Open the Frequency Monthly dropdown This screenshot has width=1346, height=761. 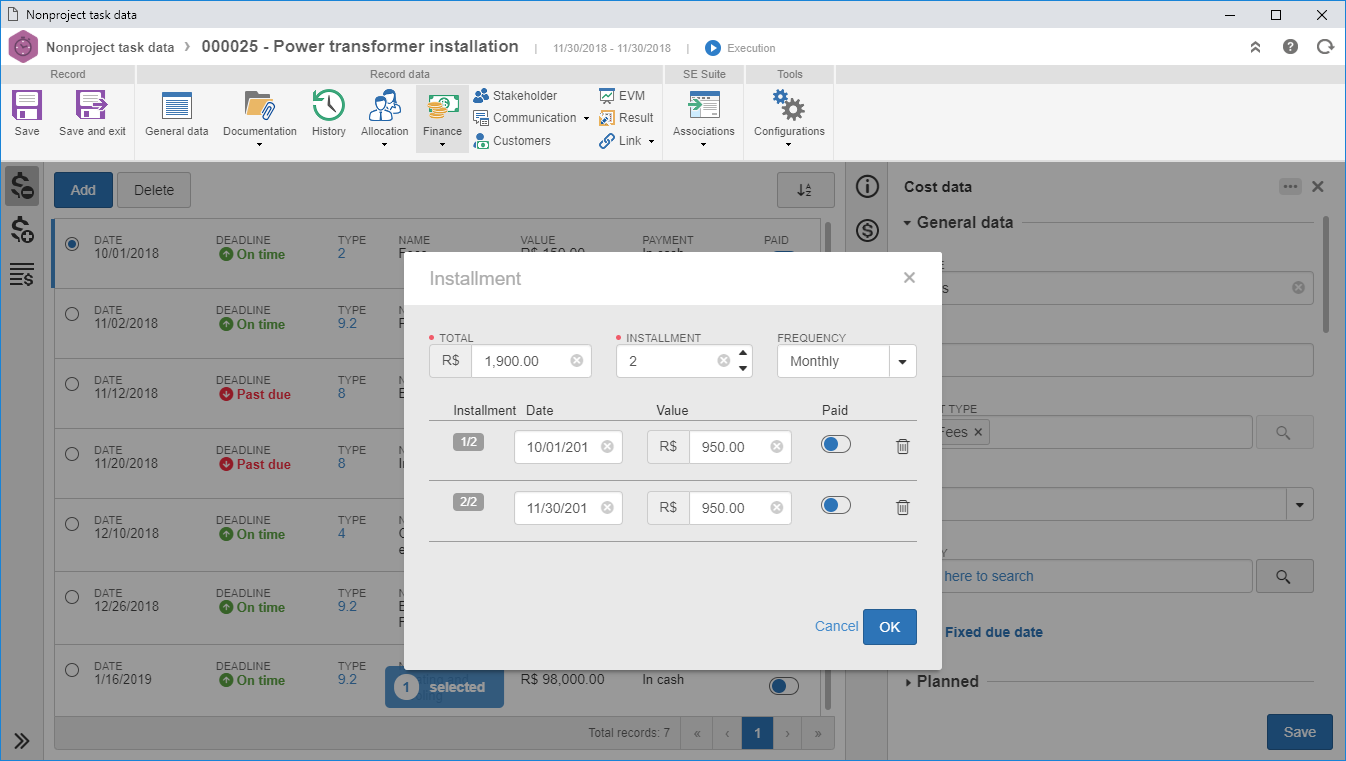[x=846, y=361]
